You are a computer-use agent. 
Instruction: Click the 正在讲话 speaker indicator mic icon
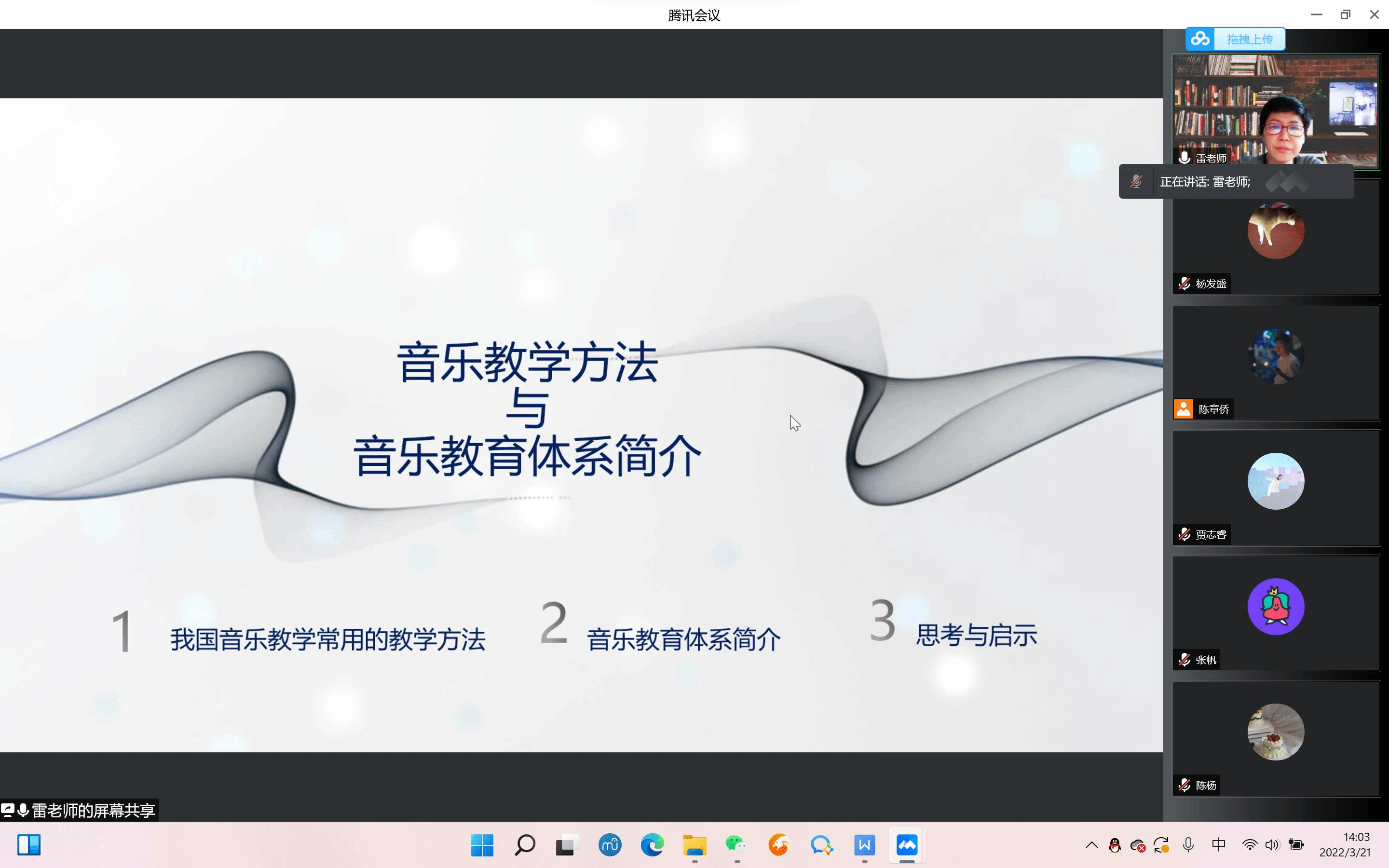point(1136,182)
